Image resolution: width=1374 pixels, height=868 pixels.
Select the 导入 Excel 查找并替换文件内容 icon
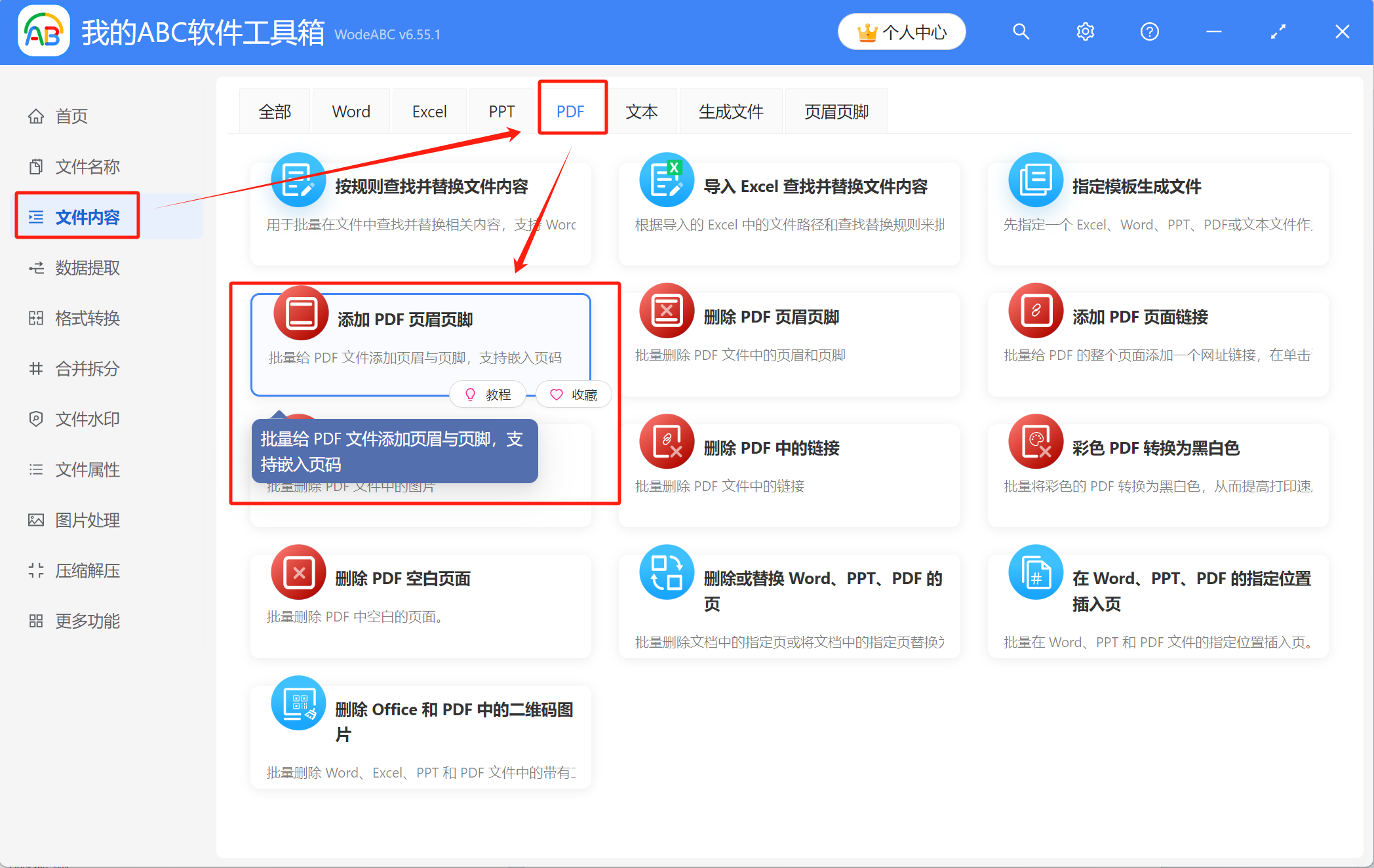(x=667, y=180)
